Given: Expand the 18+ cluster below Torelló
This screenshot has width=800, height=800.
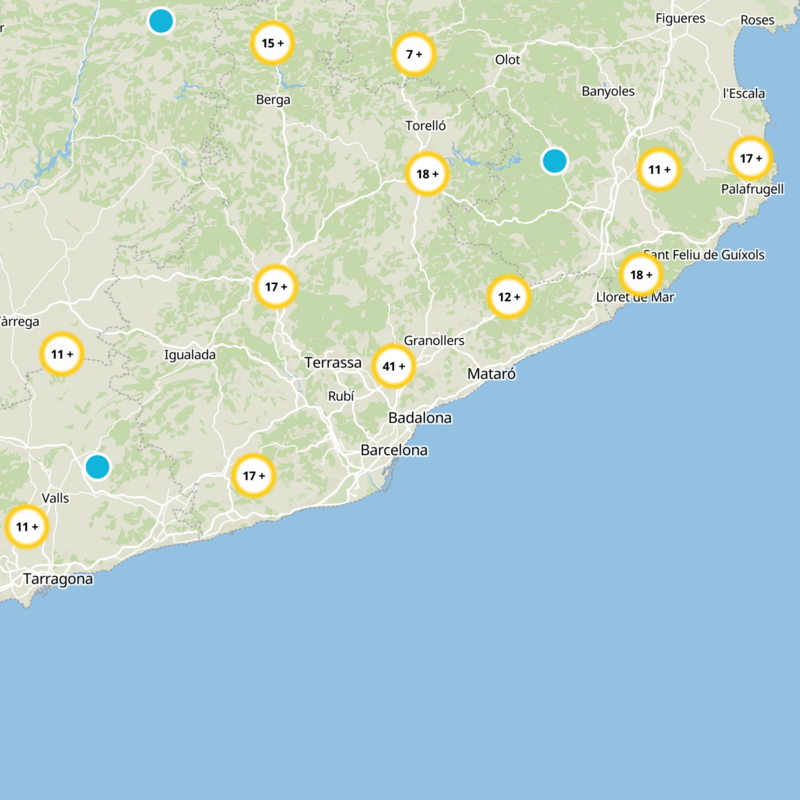Looking at the screenshot, I should click(427, 174).
